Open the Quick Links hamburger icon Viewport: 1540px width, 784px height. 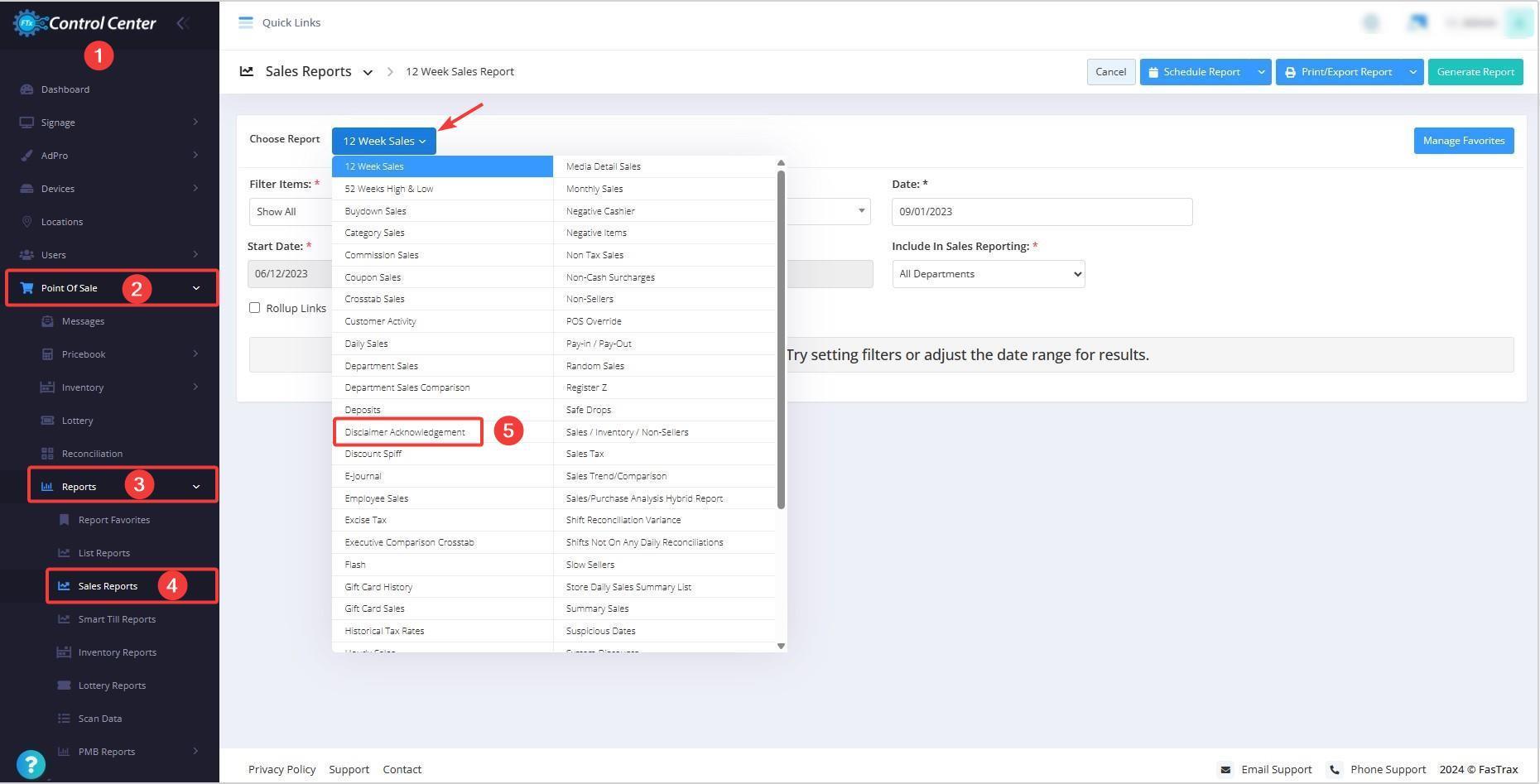pyautogui.click(x=246, y=22)
